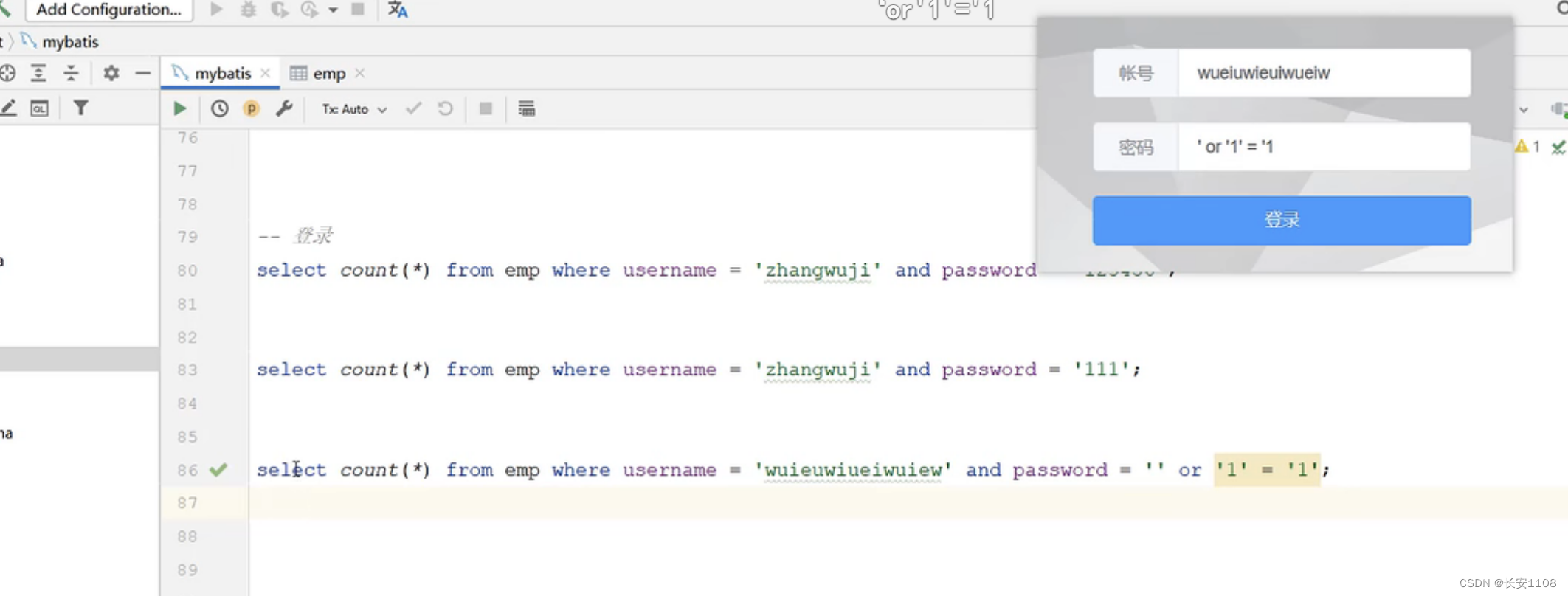Open the query console QL icon
The height and width of the screenshot is (596, 1568).
click(40, 108)
